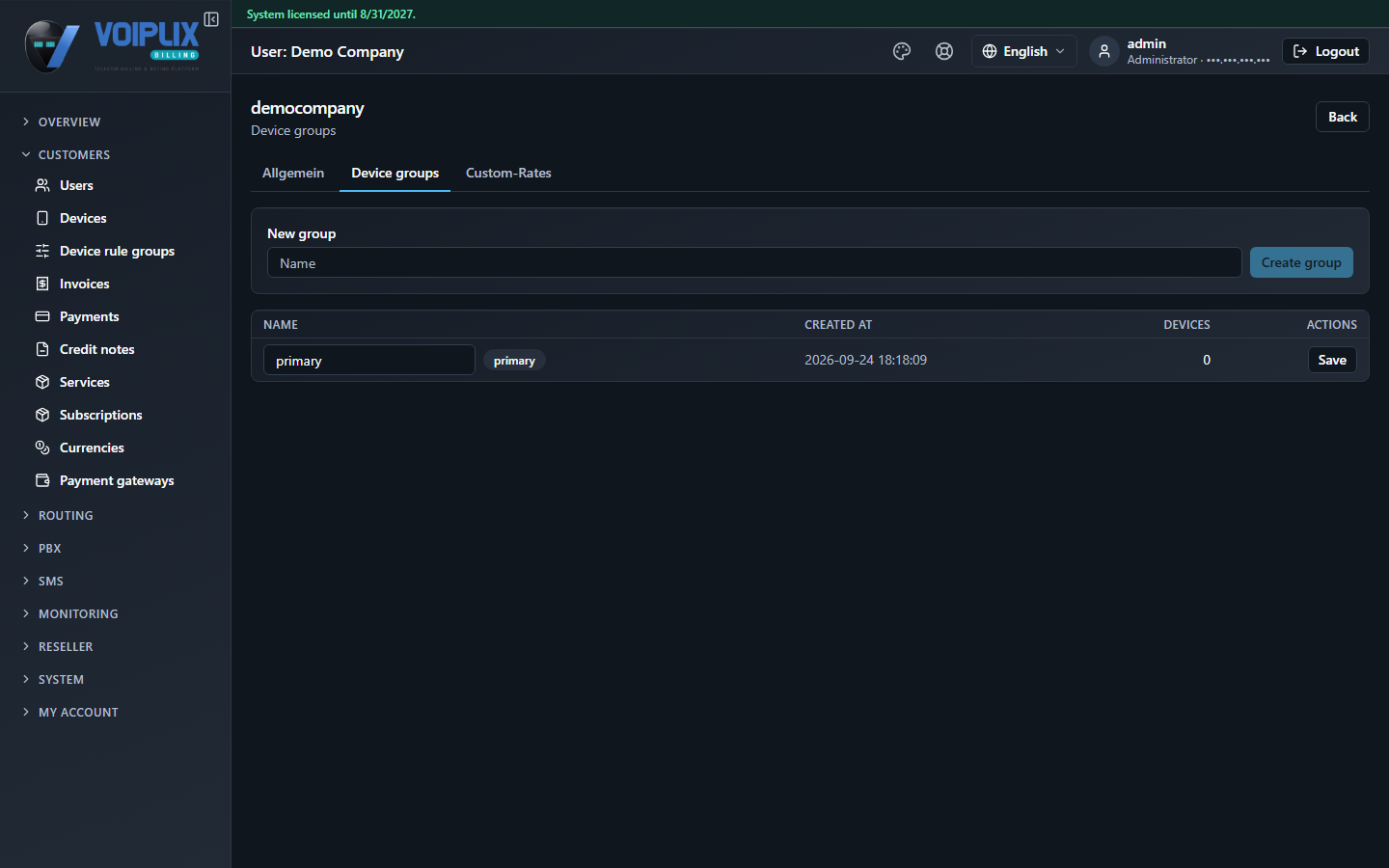Click the Payments card icon
Screen dimensions: 1389x868
(x=42, y=316)
